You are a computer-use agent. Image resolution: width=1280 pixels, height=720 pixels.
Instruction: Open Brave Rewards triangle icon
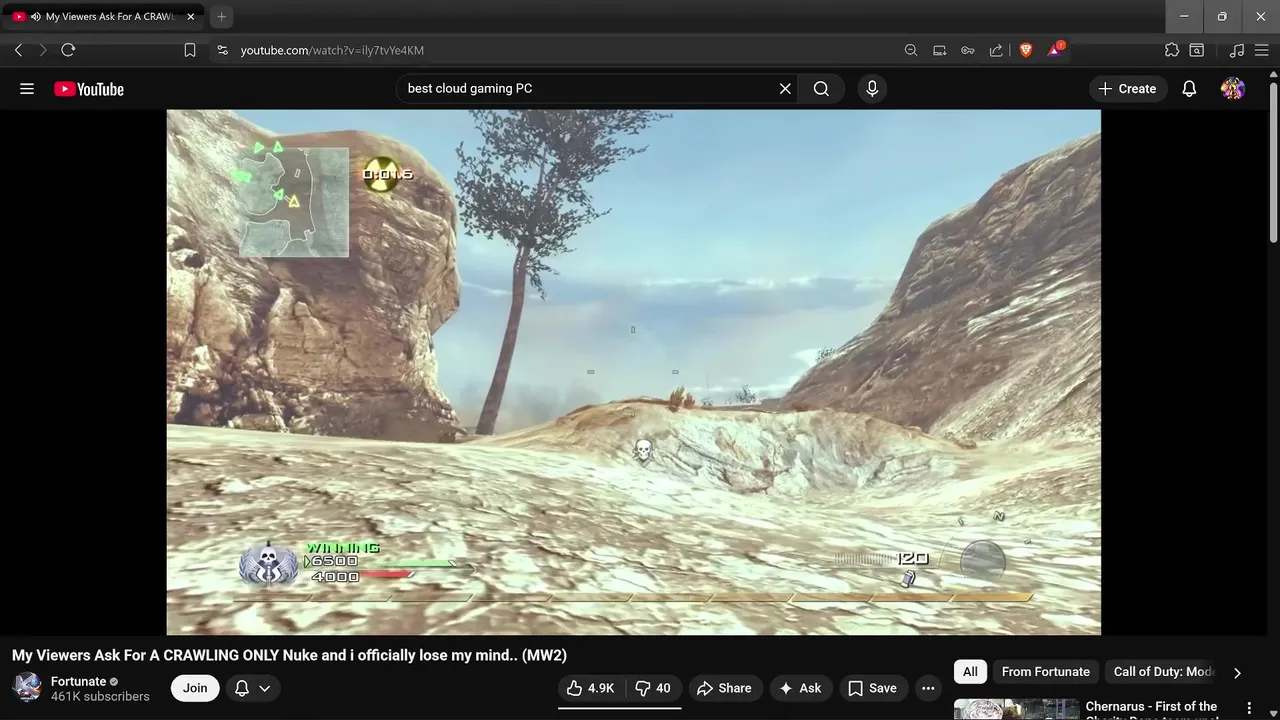pyautogui.click(x=1055, y=50)
